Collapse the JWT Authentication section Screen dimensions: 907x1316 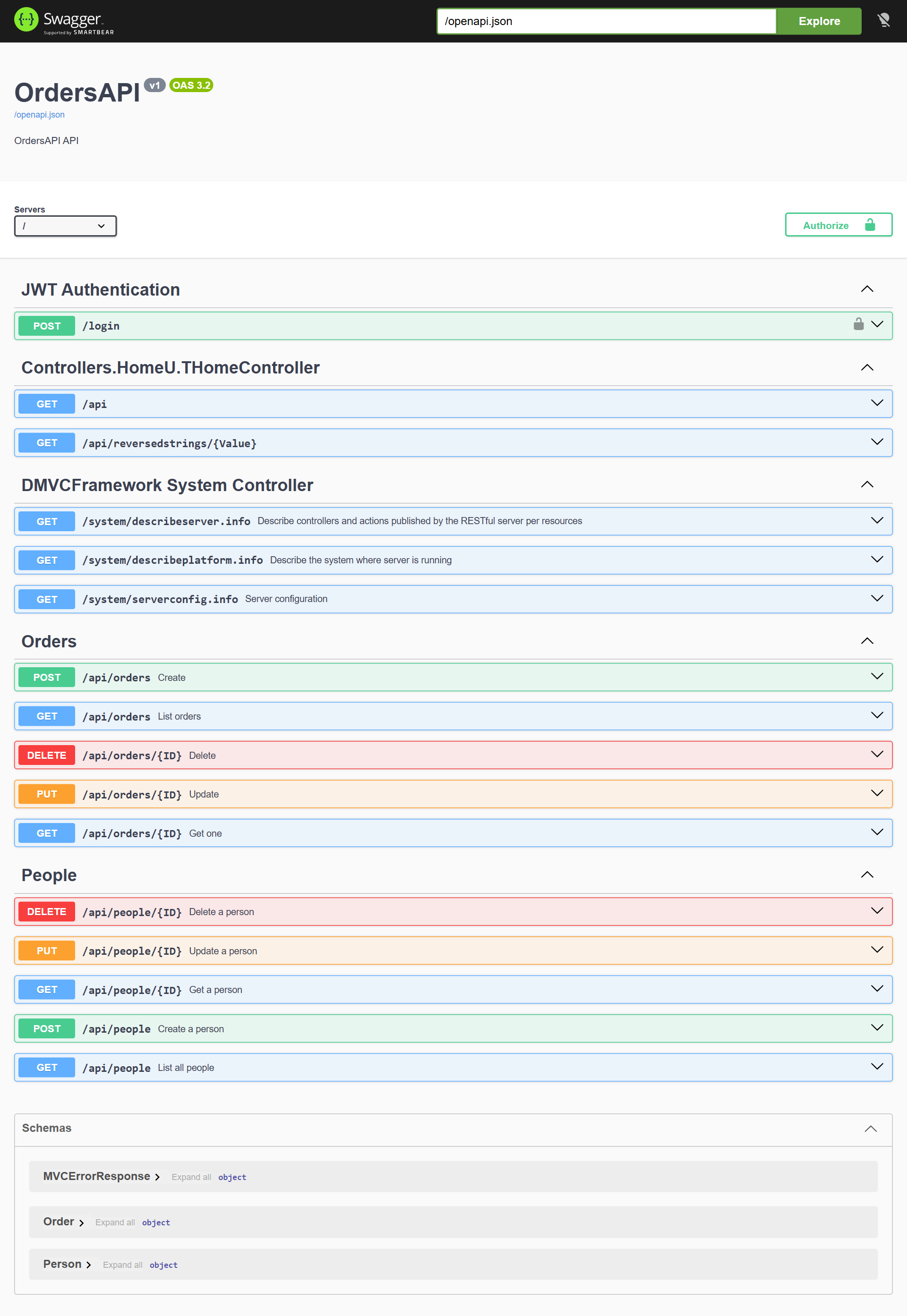867,289
